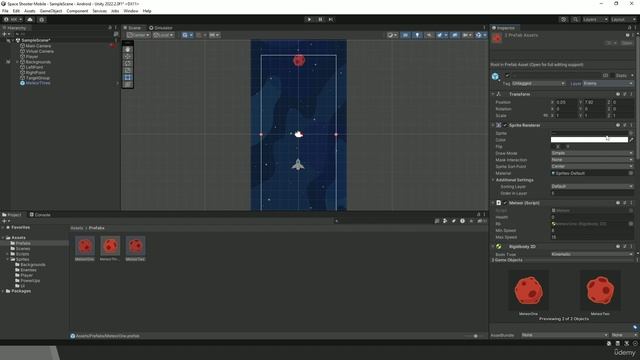Open the File menu
Viewport: 640px width, 360px height.
click(5, 11)
